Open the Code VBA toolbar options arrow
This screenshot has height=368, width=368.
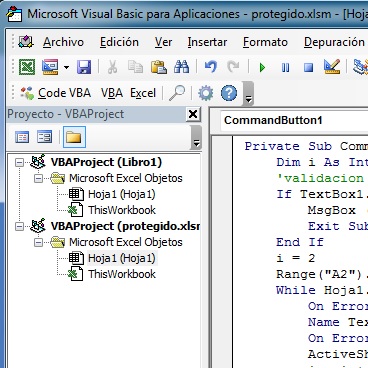pyautogui.click(x=248, y=94)
